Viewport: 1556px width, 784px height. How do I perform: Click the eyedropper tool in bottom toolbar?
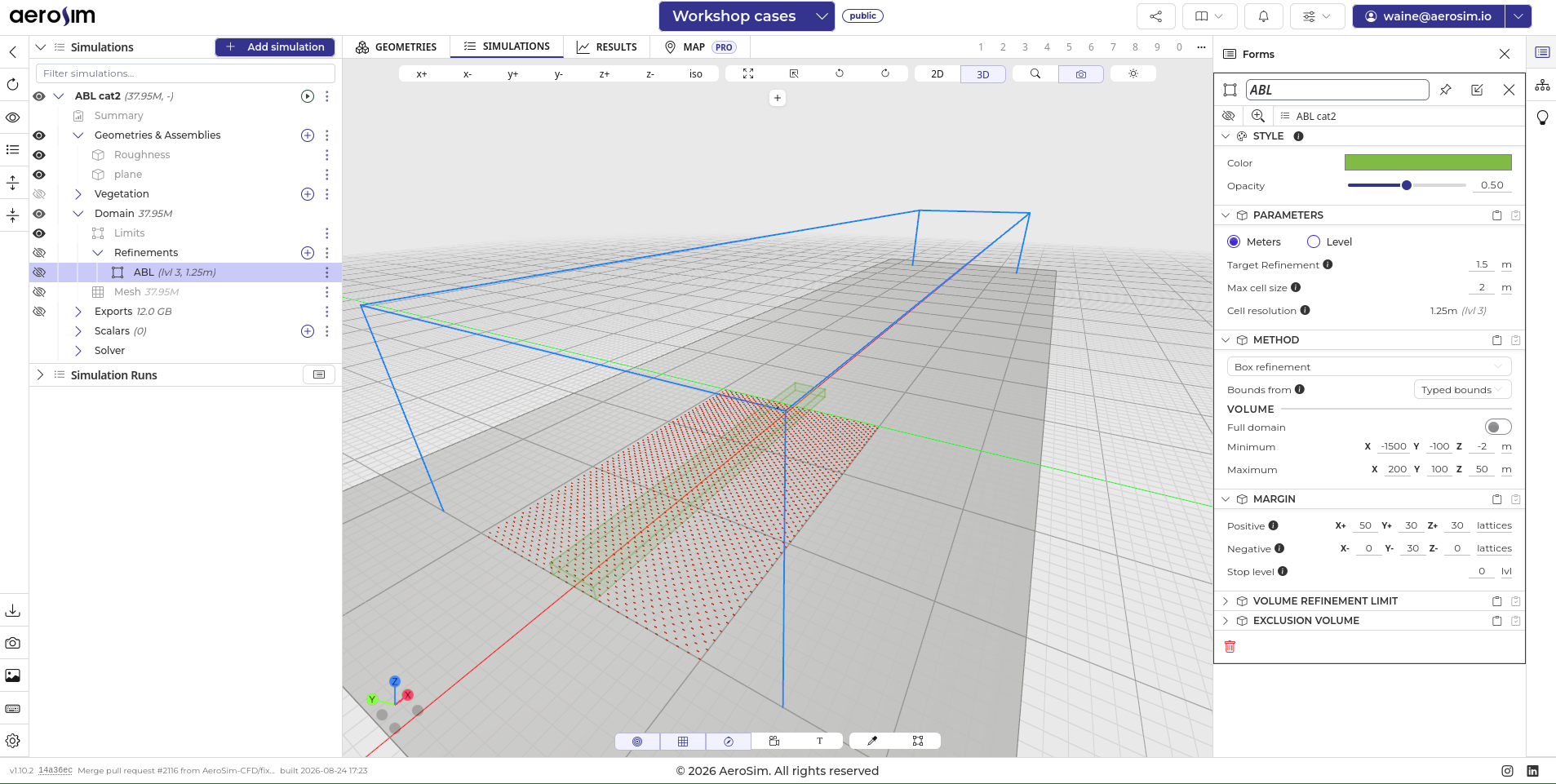coord(872,741)
